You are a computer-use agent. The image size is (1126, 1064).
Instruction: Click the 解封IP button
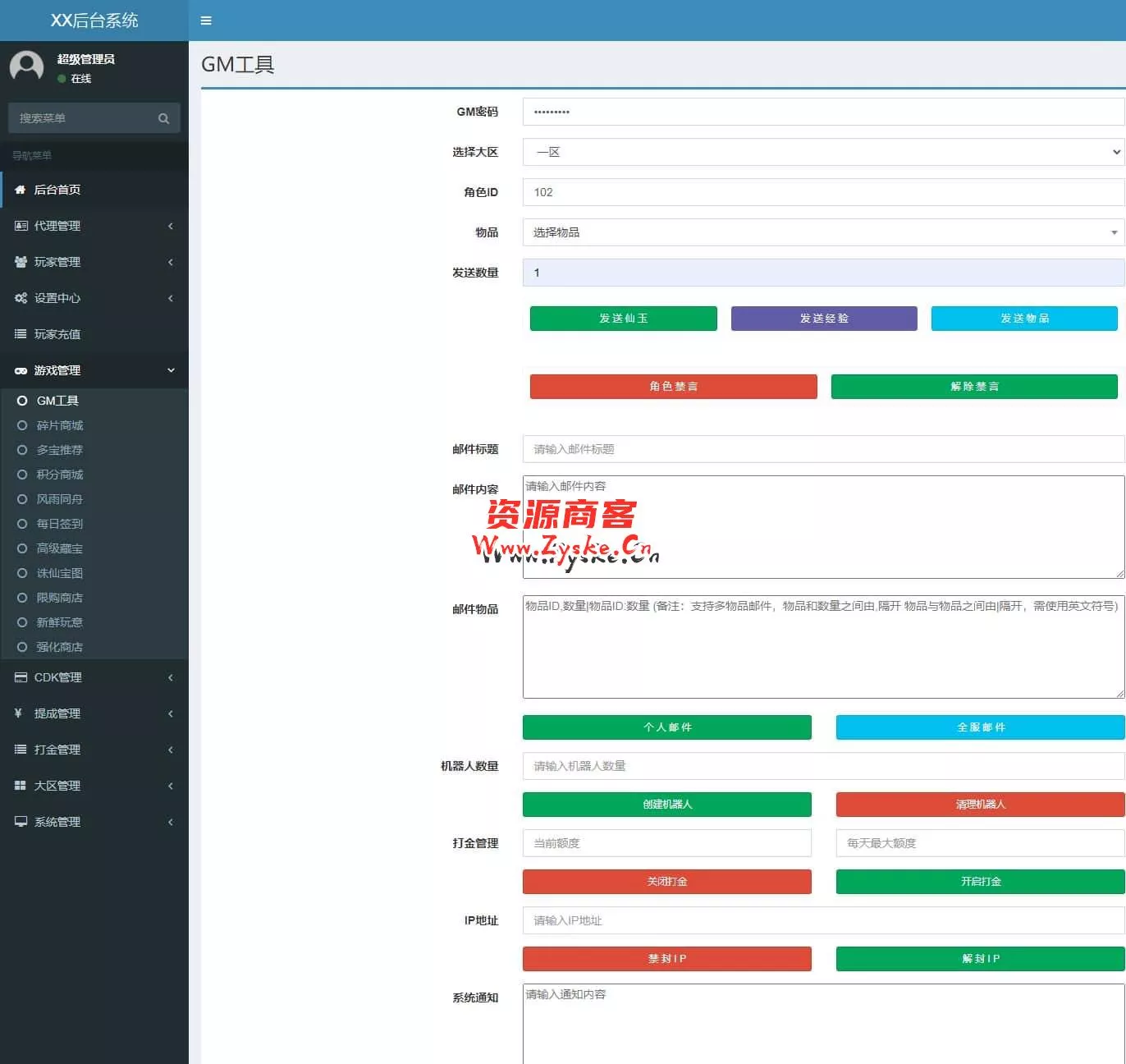pyautogui.click(x=981, y=959)
